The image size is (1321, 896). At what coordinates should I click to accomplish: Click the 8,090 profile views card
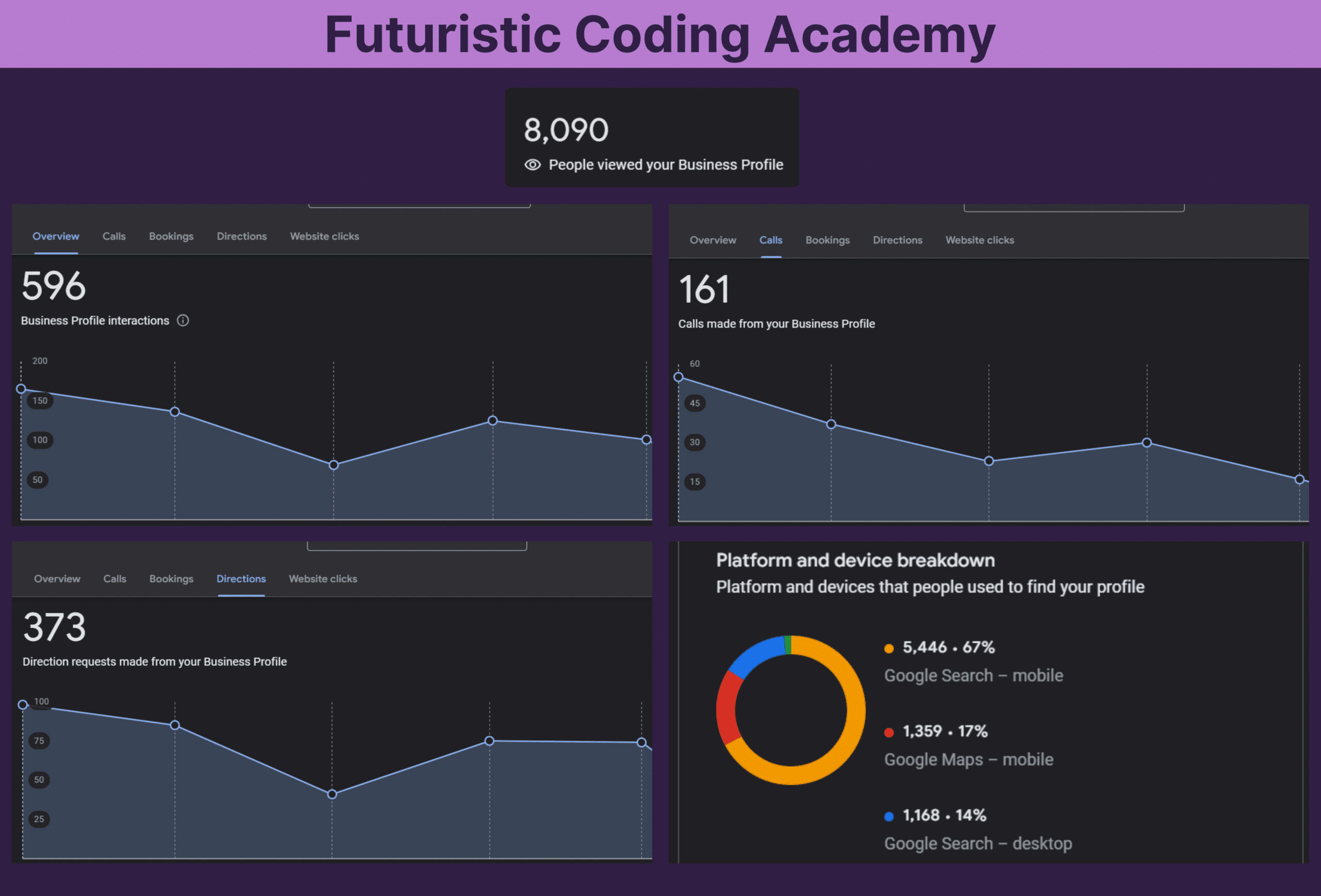coord(652,138)
